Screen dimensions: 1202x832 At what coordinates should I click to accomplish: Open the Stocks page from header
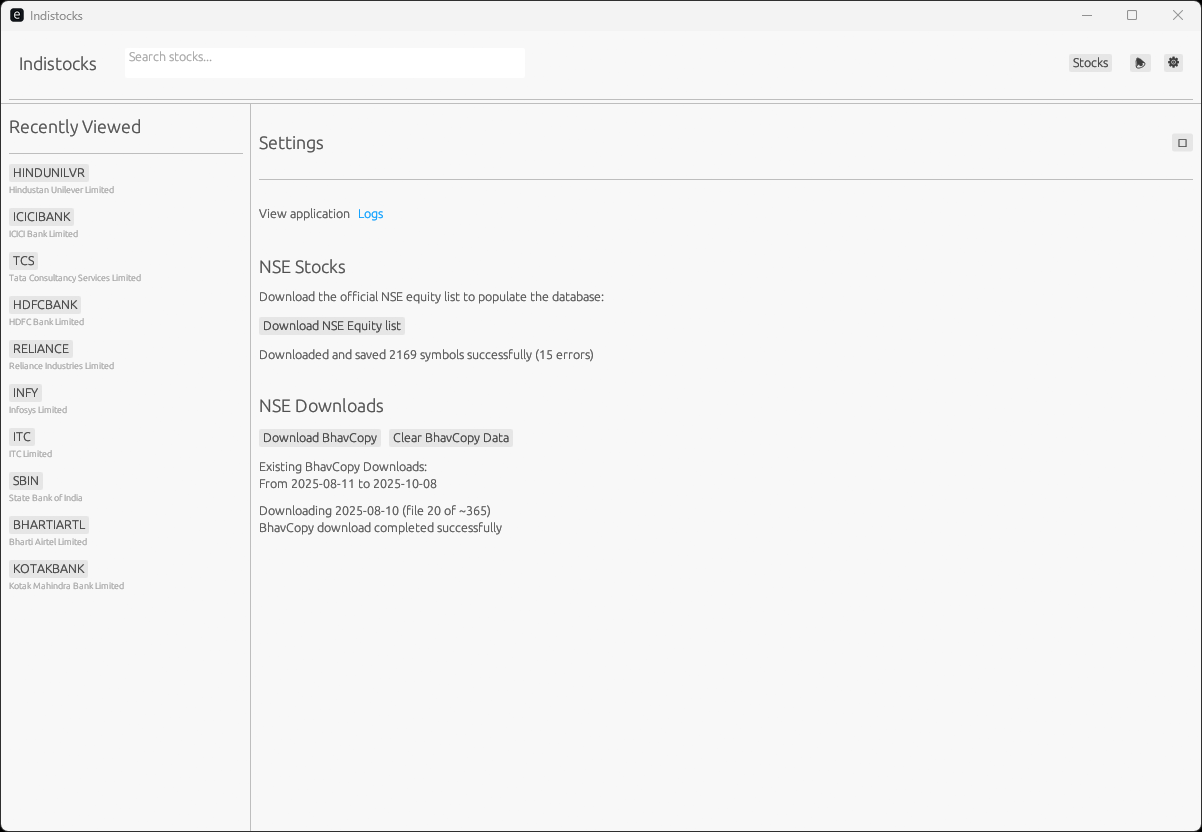1090,63
